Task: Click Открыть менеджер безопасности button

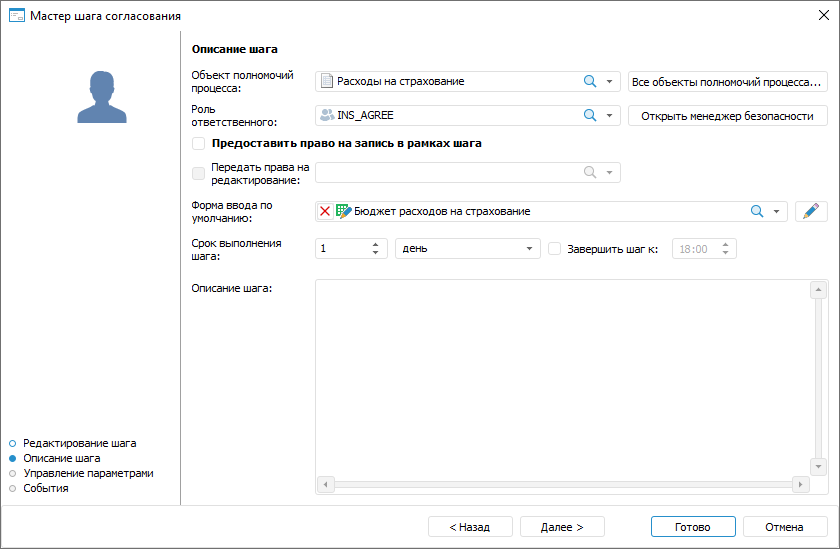Action: coord(727,115)
